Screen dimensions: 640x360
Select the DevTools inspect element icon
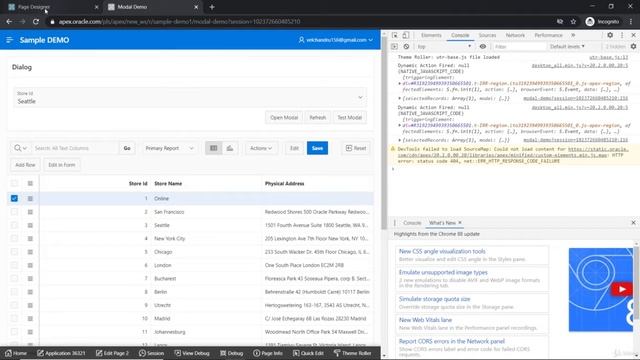(x=395, y=36)
